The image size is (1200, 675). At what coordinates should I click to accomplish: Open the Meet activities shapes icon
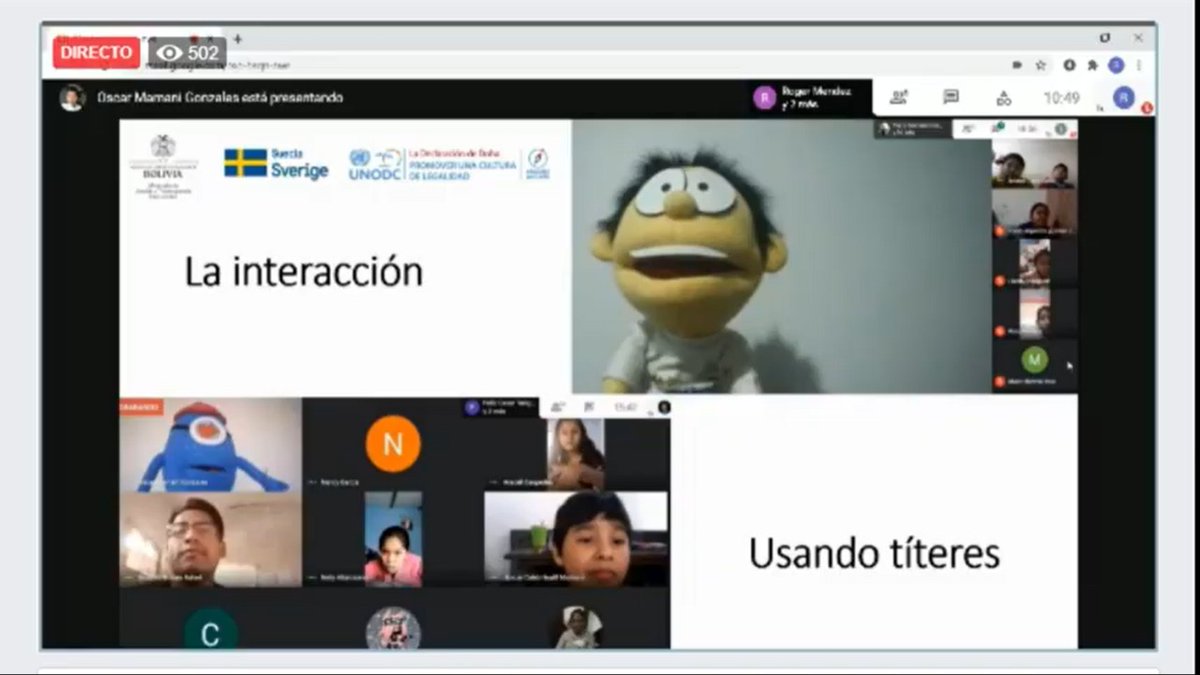tap(1003, 97)
